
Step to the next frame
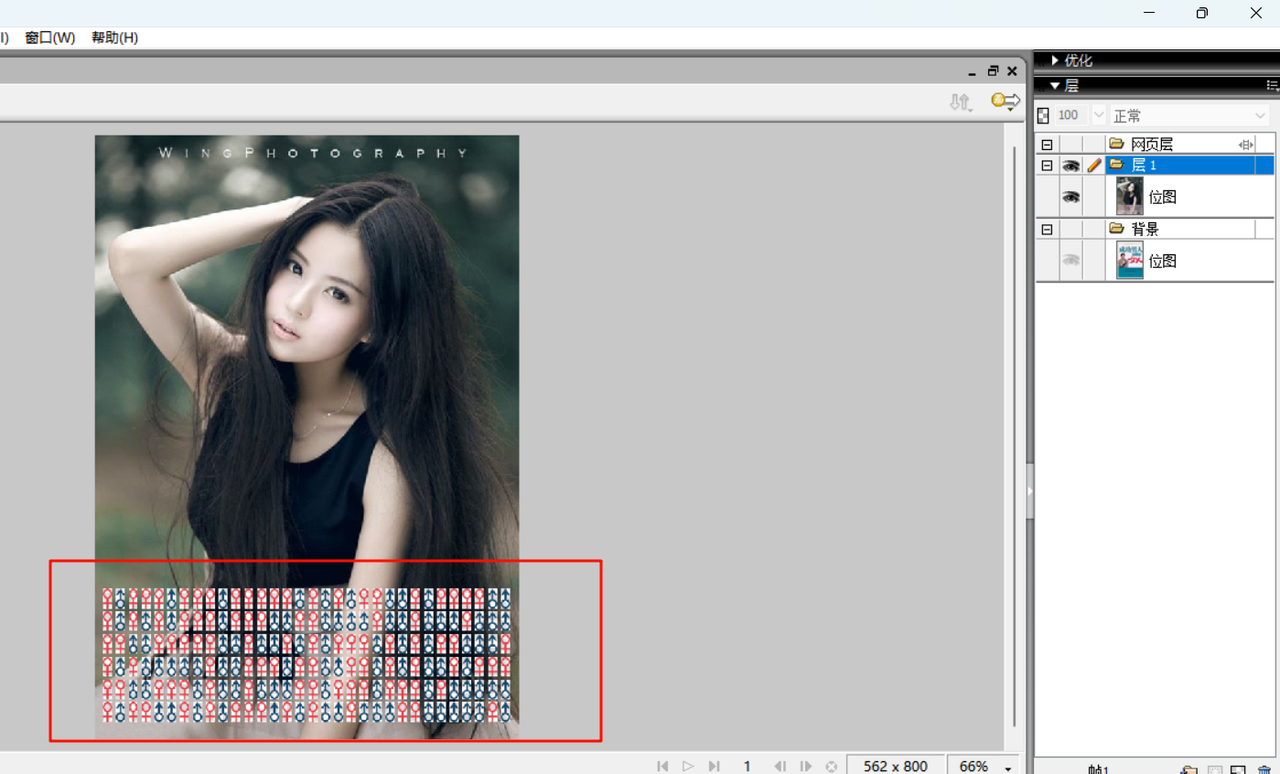[x=806, y=766]
